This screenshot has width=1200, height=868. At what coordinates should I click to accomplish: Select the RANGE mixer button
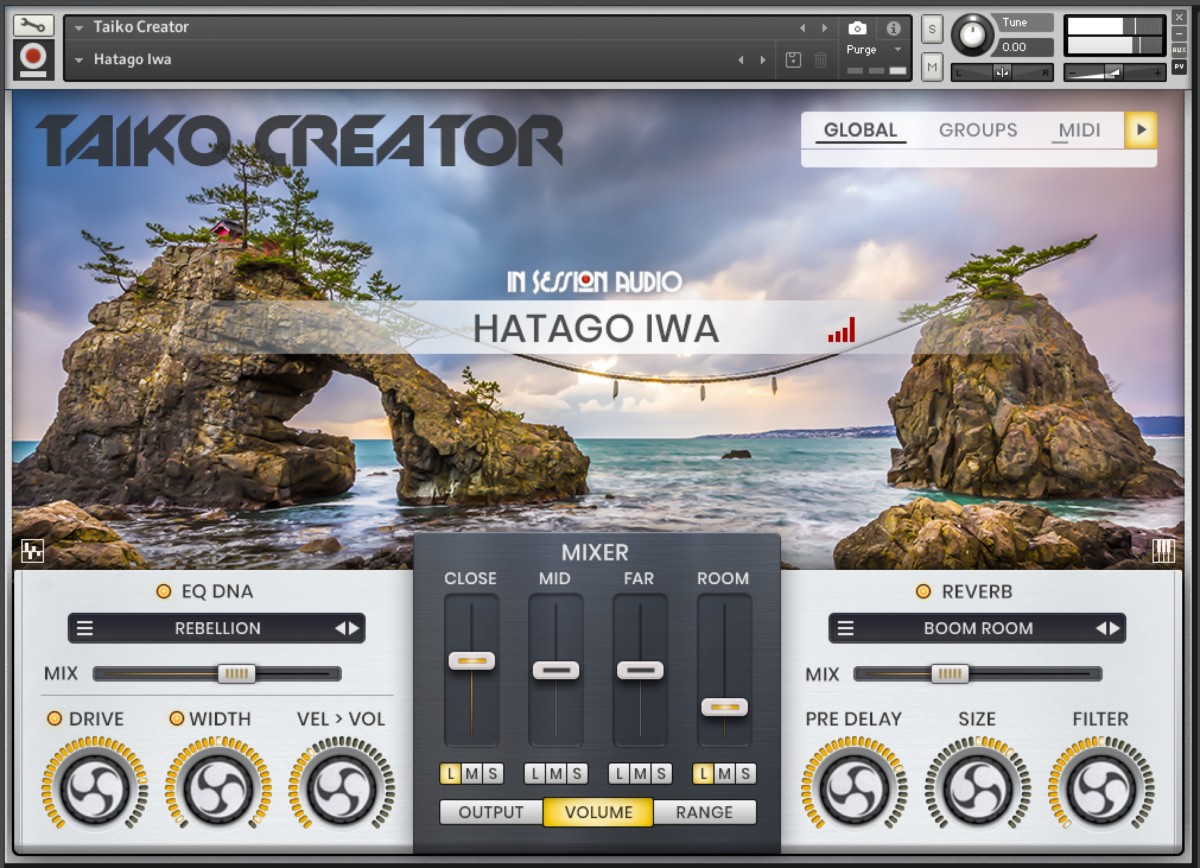704,812
